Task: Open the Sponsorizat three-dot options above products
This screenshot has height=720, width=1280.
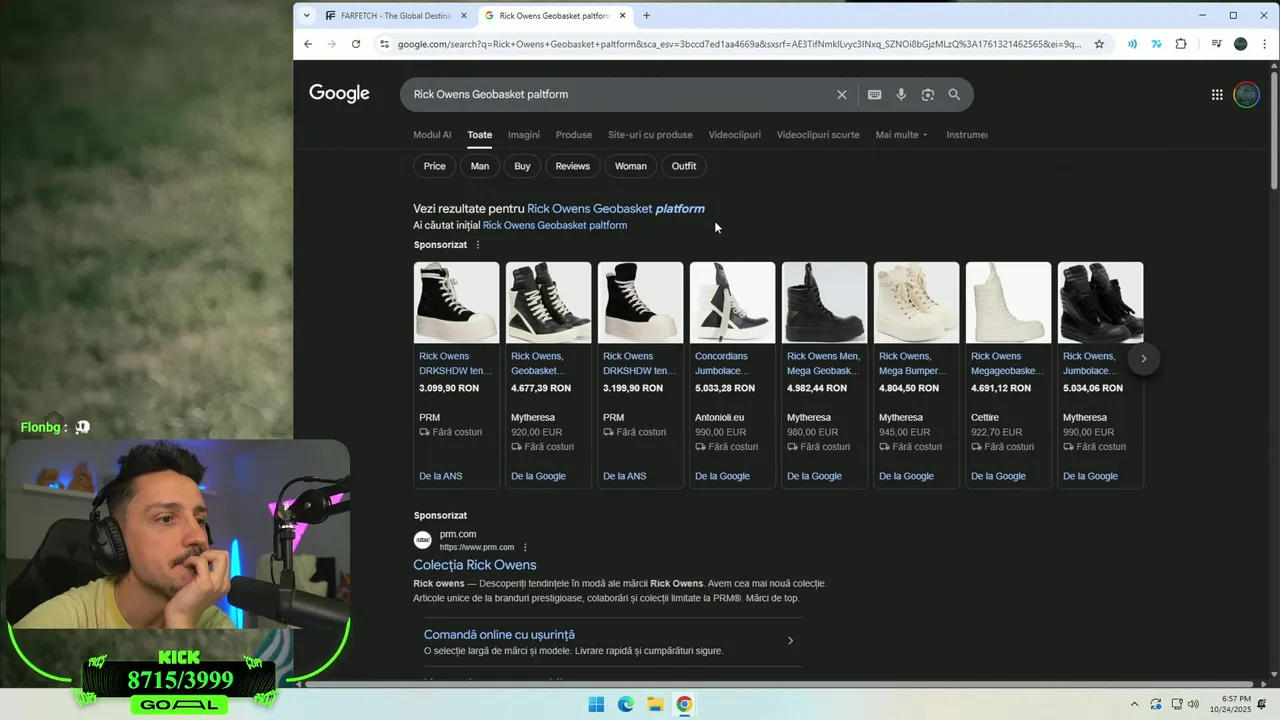Action: [477, 245]
